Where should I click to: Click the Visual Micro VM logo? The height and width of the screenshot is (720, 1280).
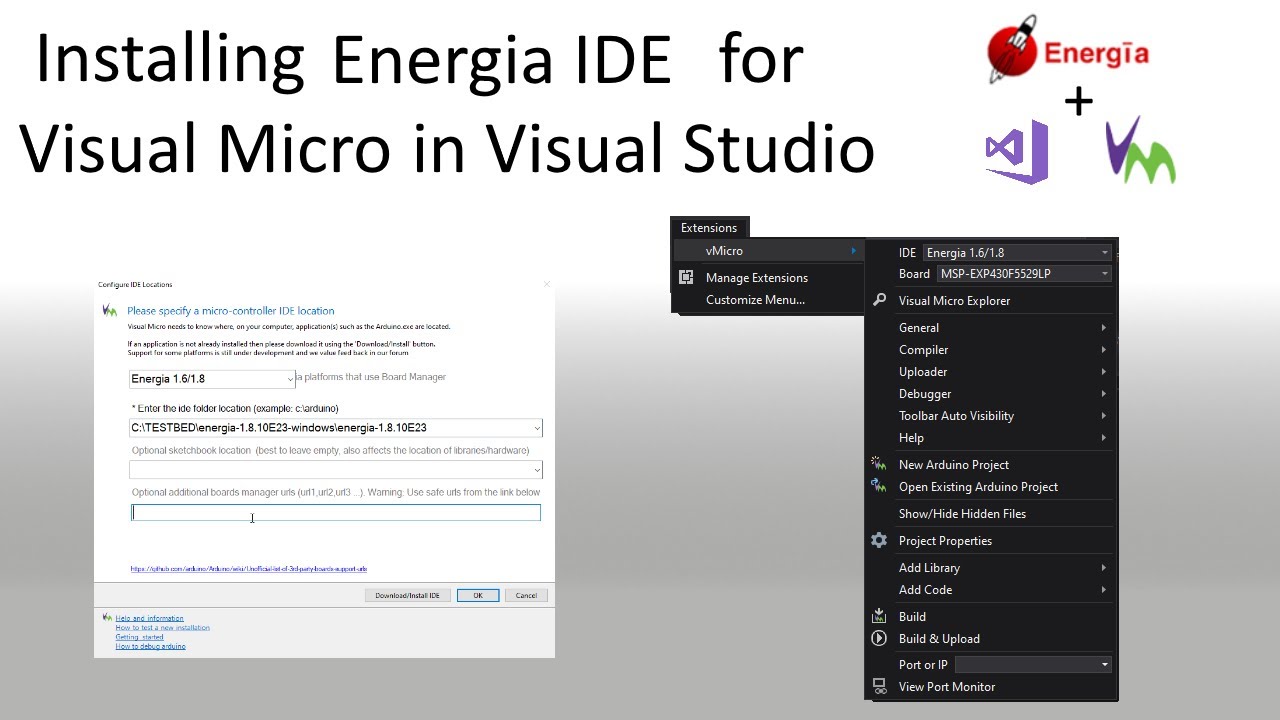(x=1140, y=150)
